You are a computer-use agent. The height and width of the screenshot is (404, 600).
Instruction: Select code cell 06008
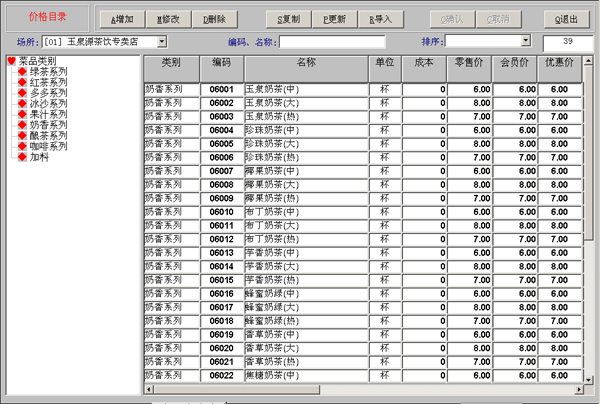point(222,185)
